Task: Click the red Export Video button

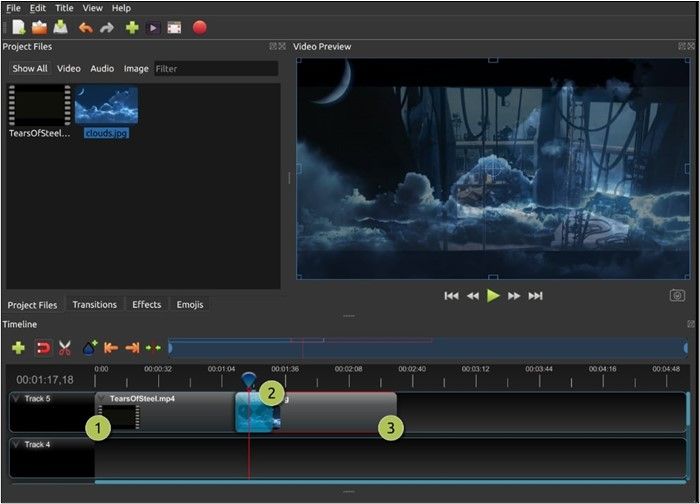Action: (199, 28)
